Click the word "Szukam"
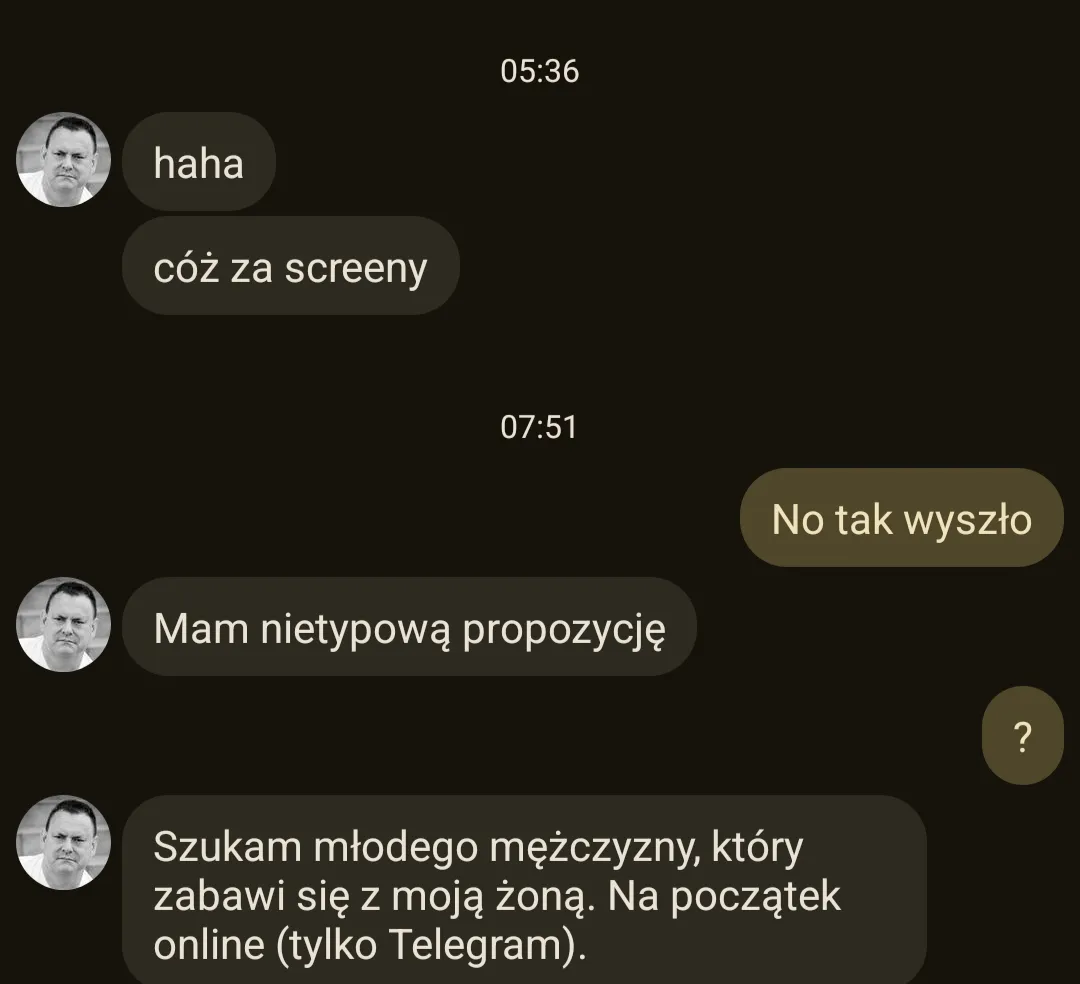The image size is (1080, 984). pyautogui.click(x=227, y=847)
